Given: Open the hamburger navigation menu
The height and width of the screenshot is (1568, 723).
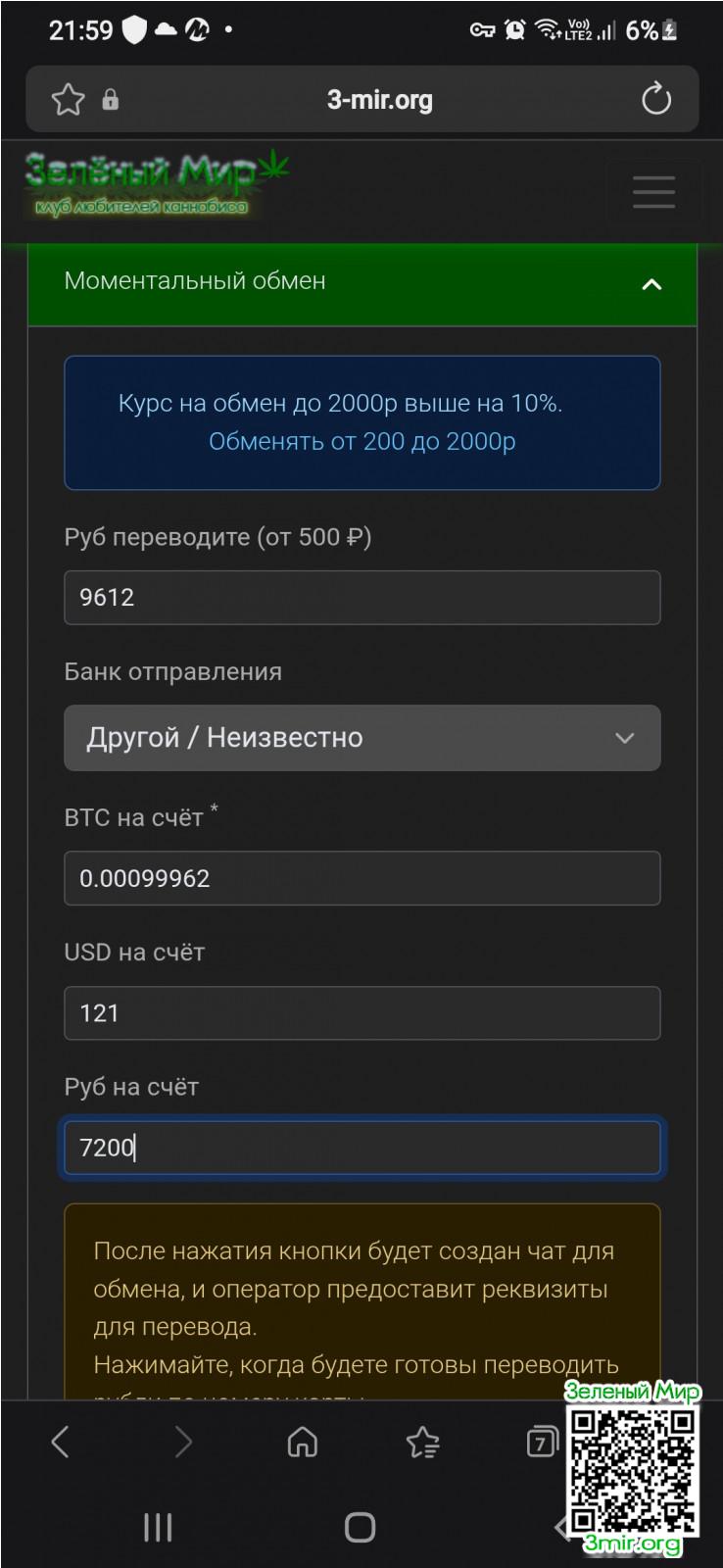Looking at the screenshot, I should 653,192.
